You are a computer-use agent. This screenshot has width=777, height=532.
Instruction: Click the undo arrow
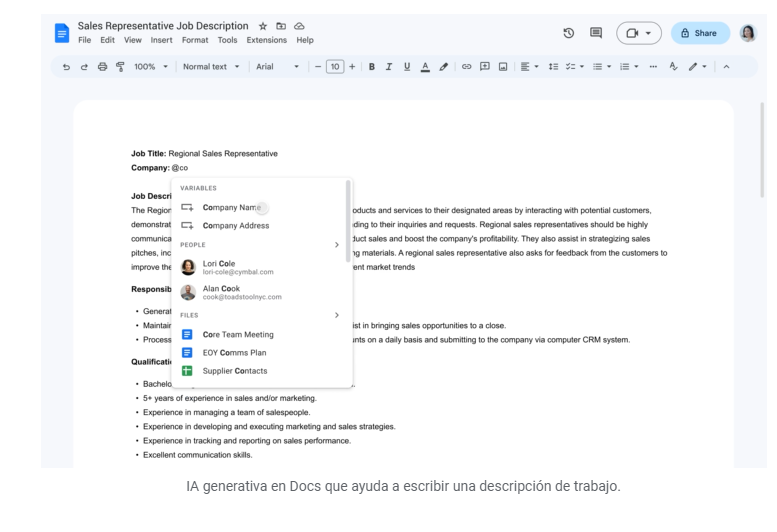coord(66,67)
